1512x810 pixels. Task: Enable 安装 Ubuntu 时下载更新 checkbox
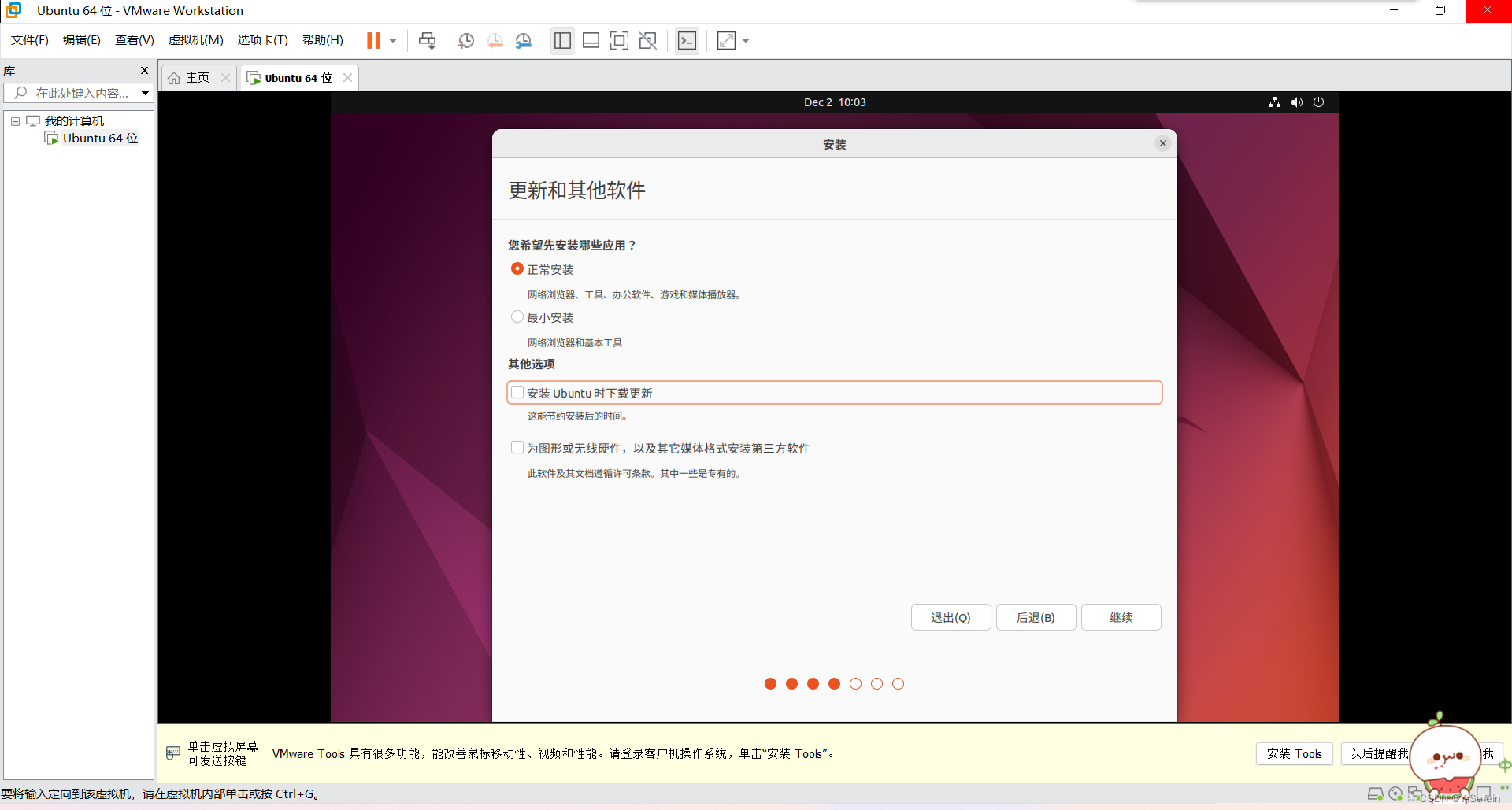point(517,391)
